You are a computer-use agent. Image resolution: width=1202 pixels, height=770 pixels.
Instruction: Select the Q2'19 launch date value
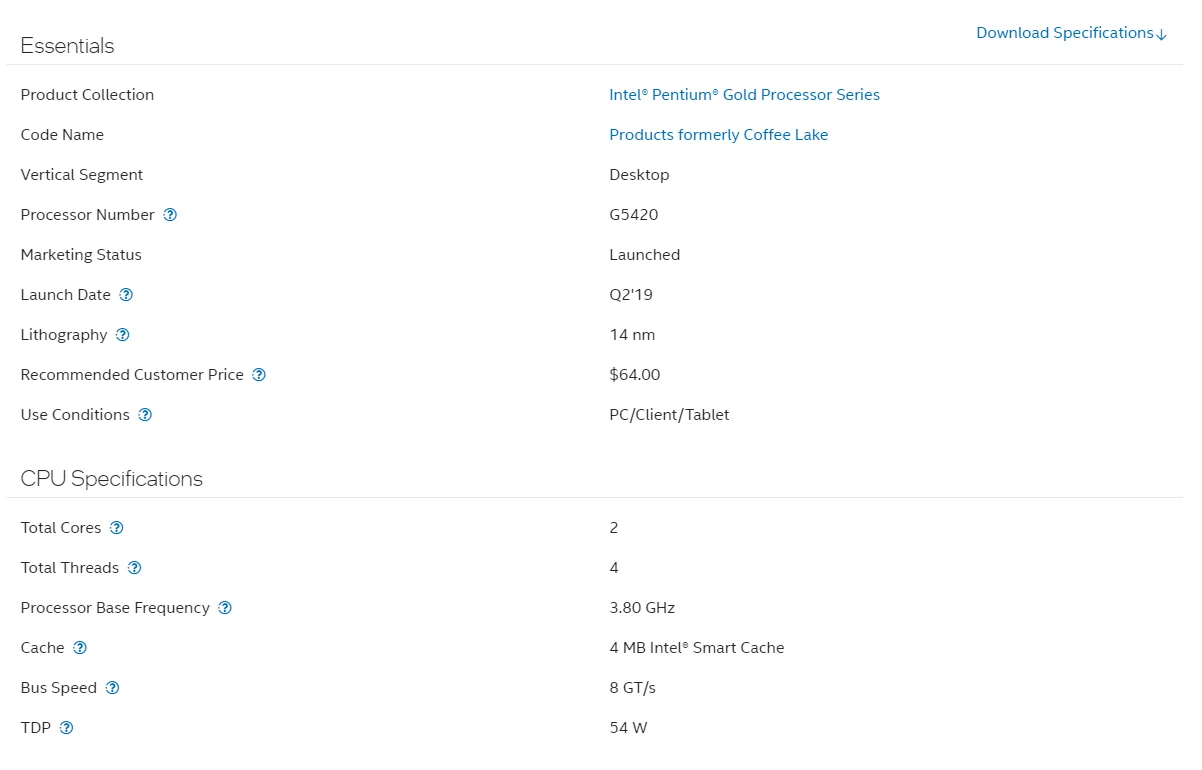(x=631, y=295)
